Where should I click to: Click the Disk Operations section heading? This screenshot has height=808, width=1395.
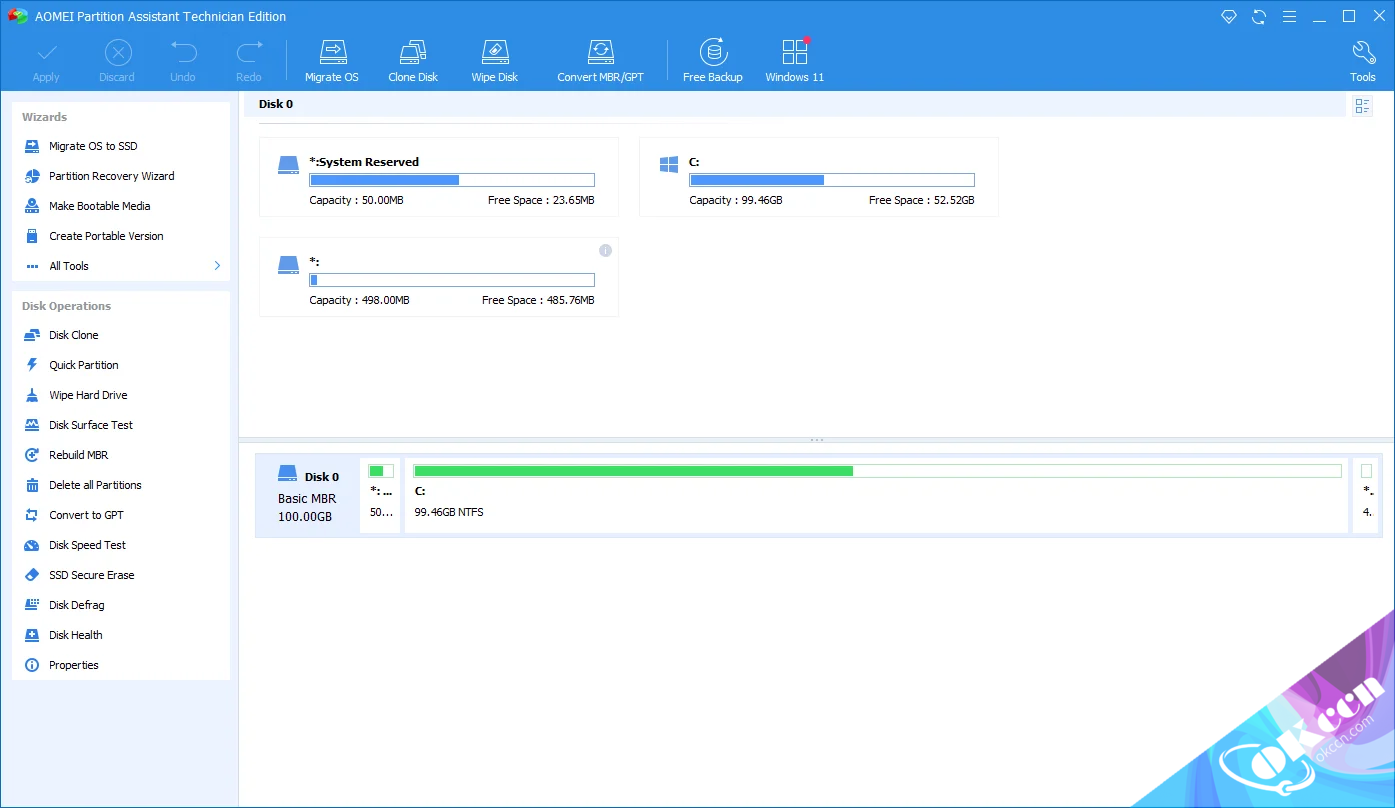pyautogui.click(x=67, y=306)
